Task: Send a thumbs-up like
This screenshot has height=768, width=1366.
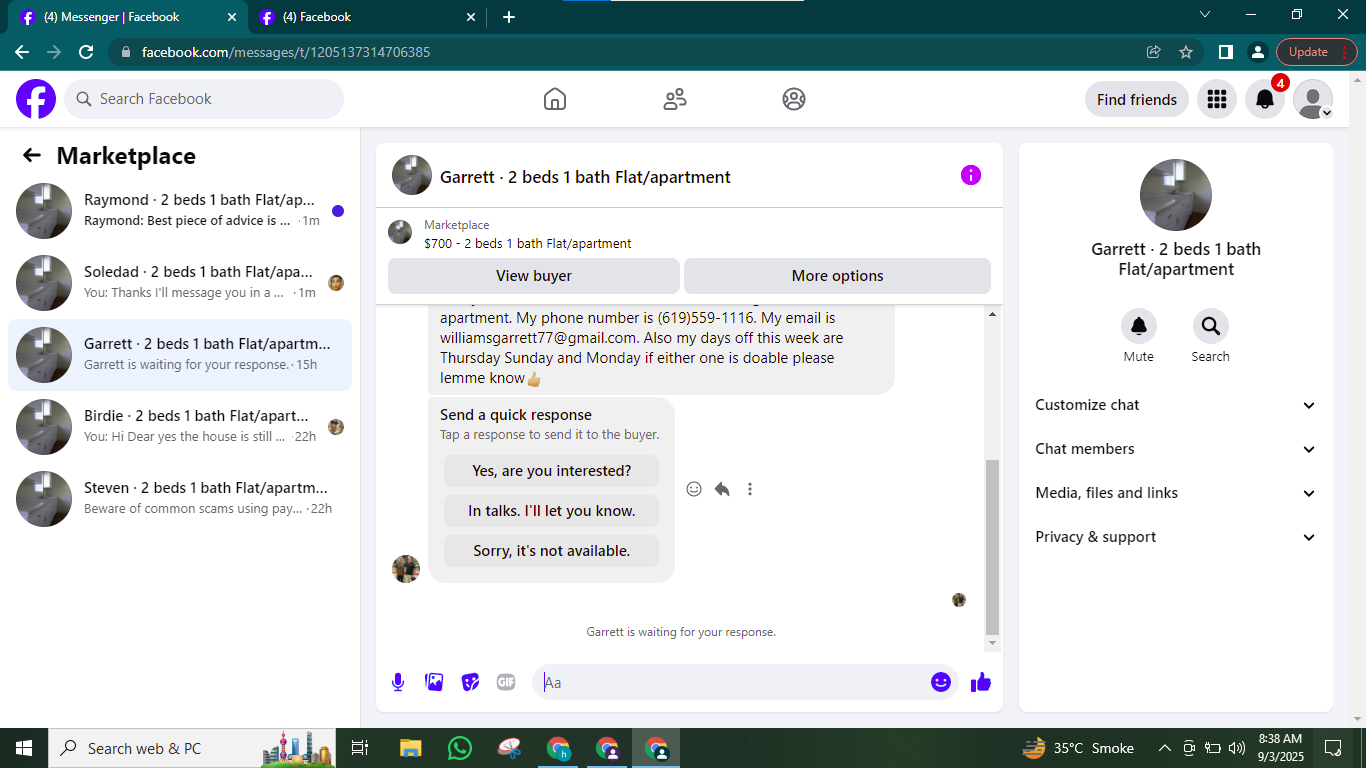Action: click(x=981, y=682)
